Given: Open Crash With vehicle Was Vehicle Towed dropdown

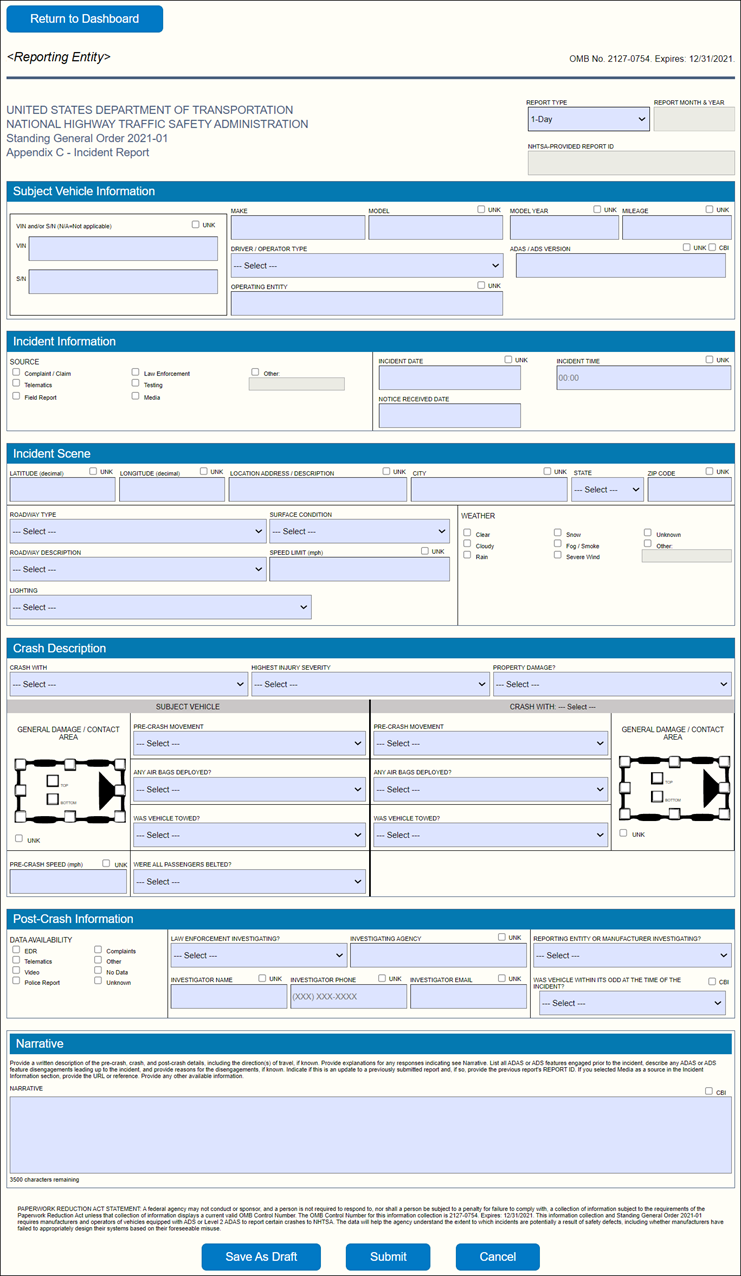Looking at the screenshot, I should point(491,835).
